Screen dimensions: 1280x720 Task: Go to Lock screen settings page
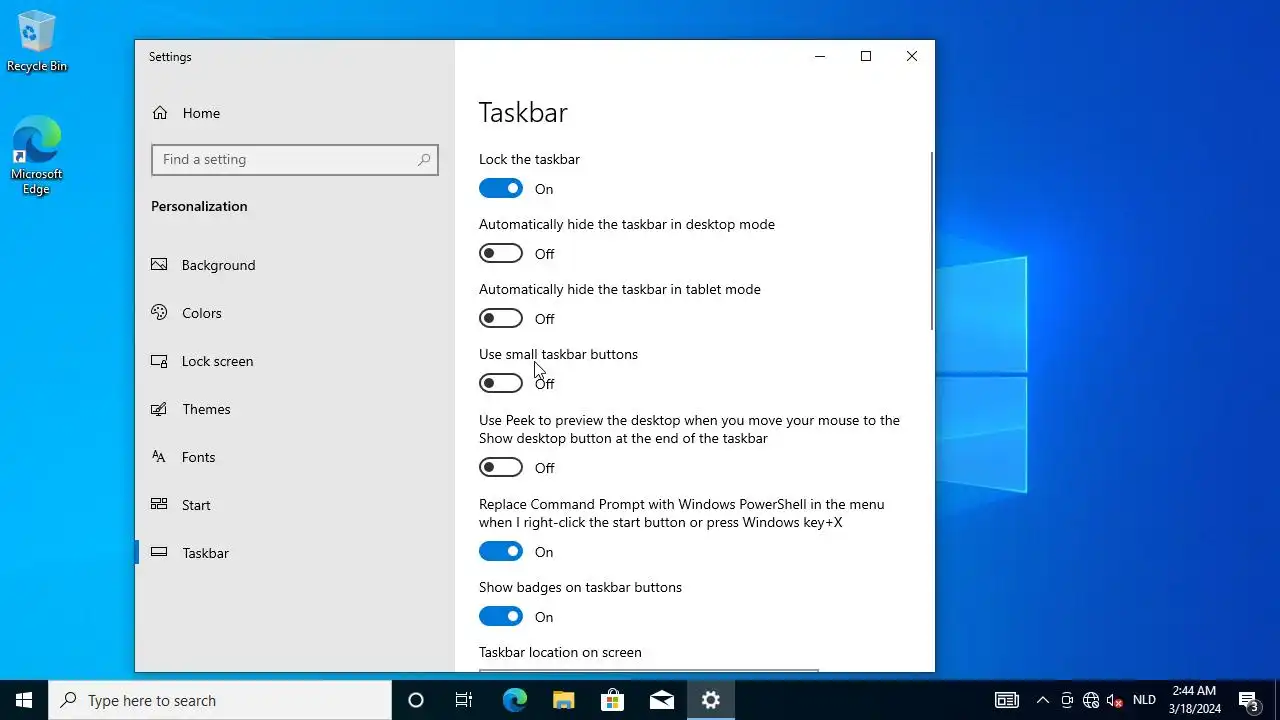coord(295,361)
